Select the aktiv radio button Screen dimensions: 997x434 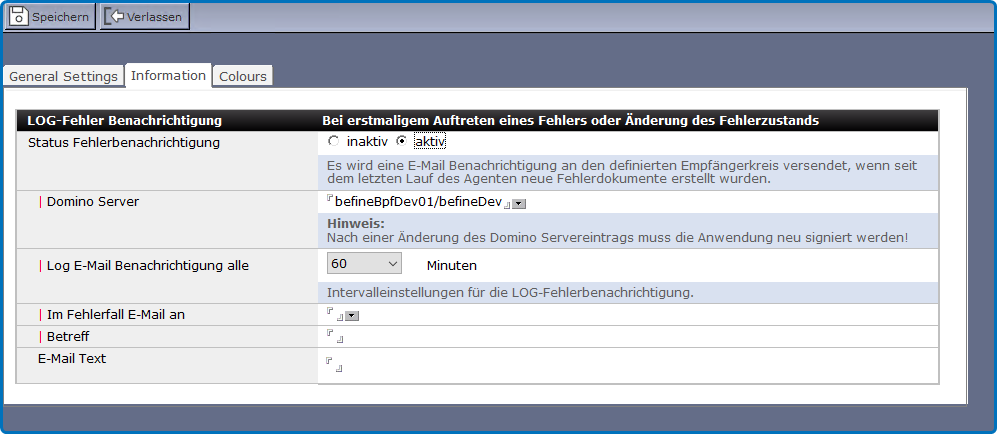402,142
